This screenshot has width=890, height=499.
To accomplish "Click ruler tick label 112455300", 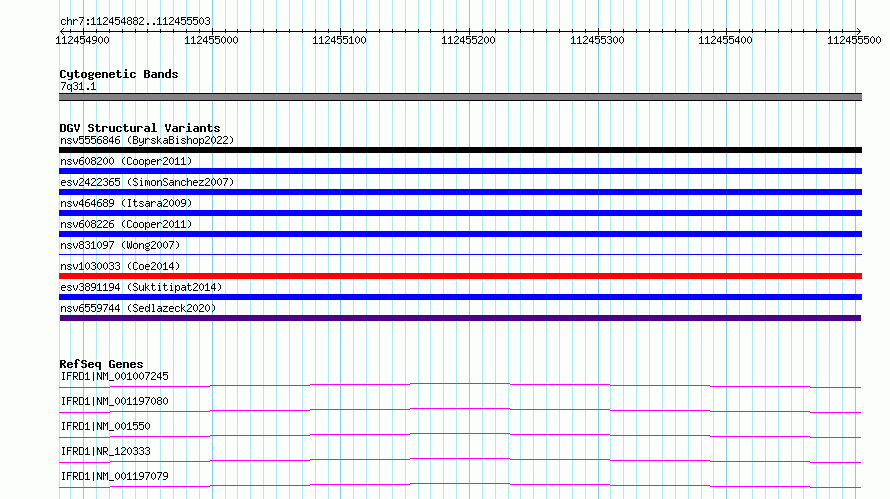I will click(x=597, y=40).
